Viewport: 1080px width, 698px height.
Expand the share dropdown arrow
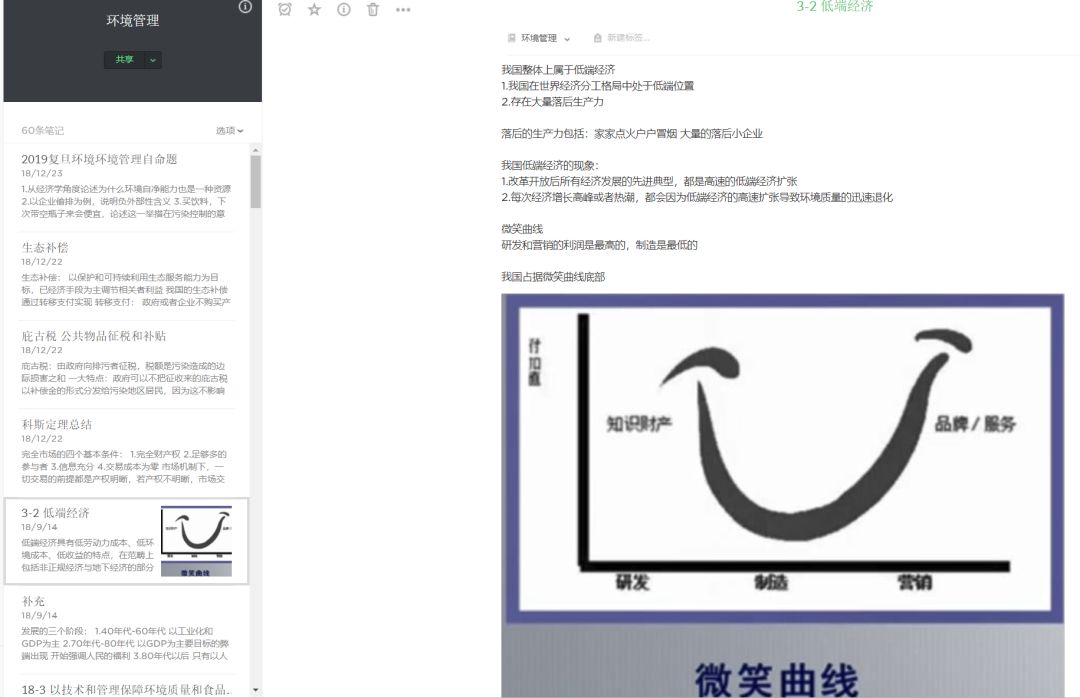click(x=153, y=60)
